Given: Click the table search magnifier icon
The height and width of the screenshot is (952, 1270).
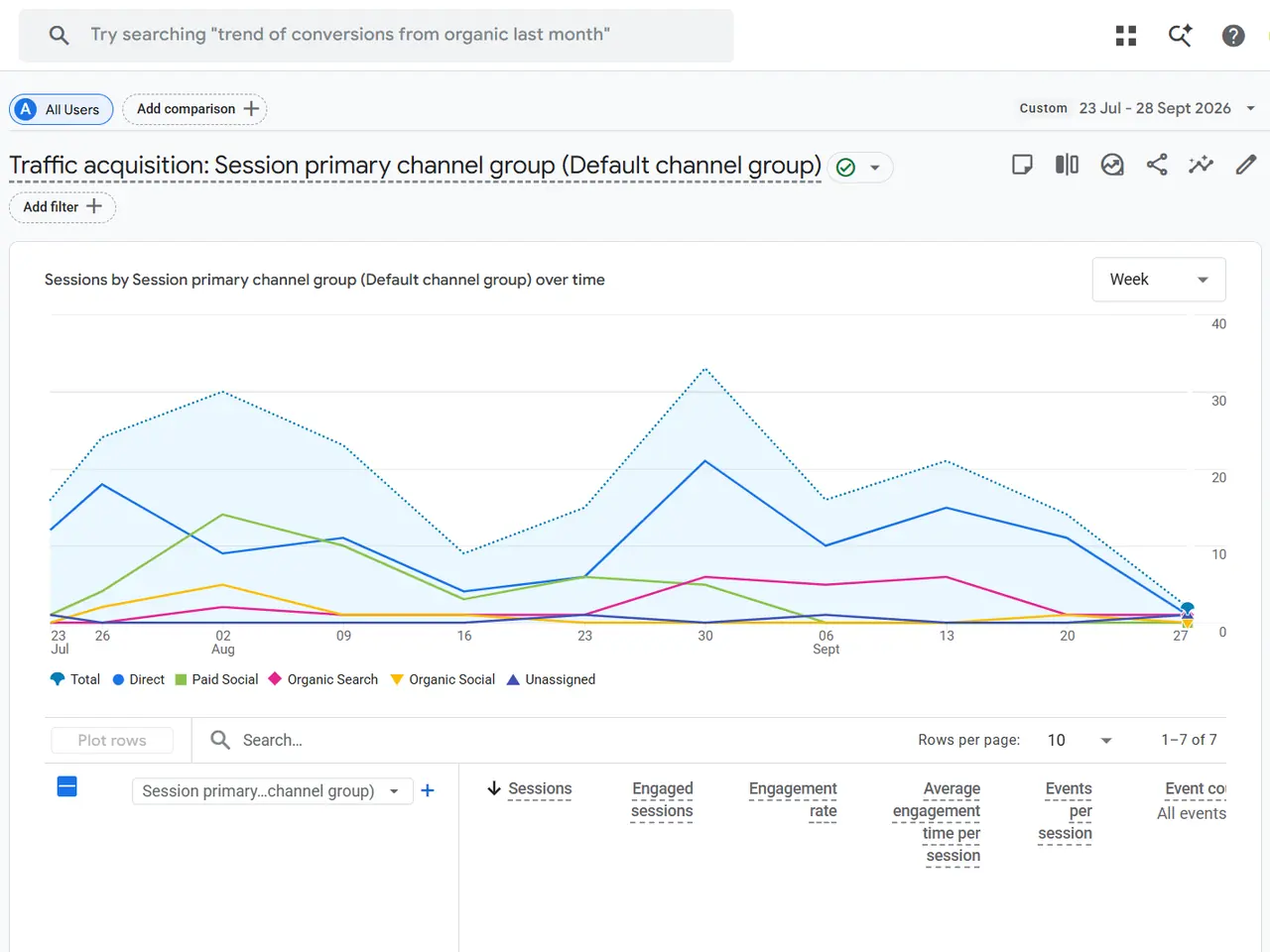Looking at the screenshot, I should pyautogui.click(x=220, y=740).
